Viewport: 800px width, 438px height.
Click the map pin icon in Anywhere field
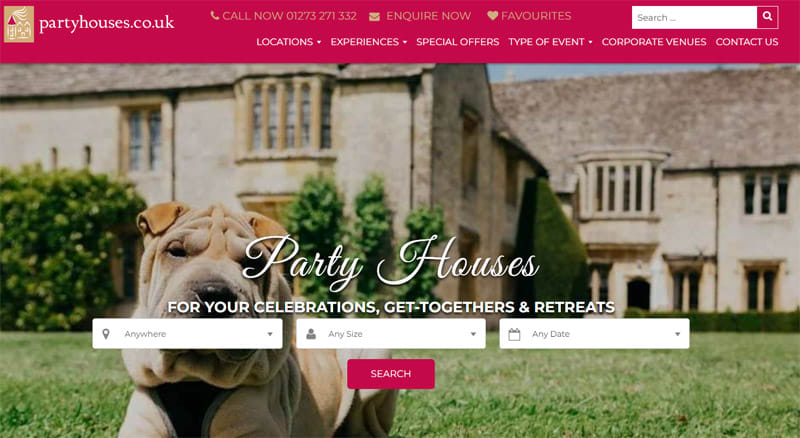pos(106,334)
